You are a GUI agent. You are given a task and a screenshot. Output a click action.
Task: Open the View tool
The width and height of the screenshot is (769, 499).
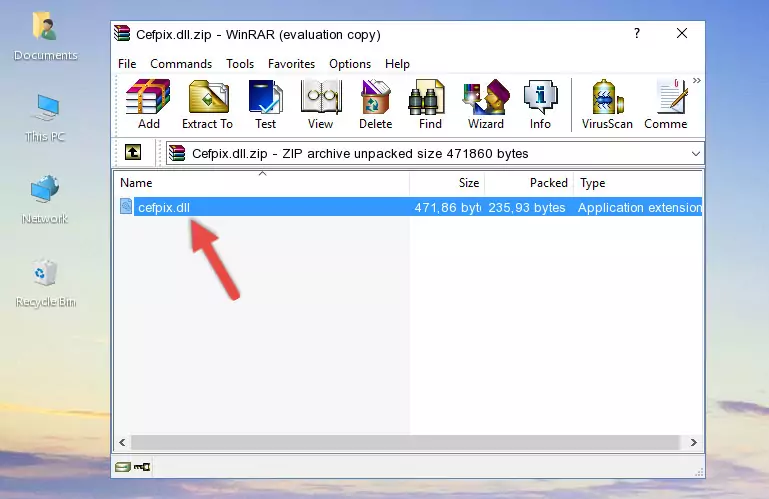321,105
